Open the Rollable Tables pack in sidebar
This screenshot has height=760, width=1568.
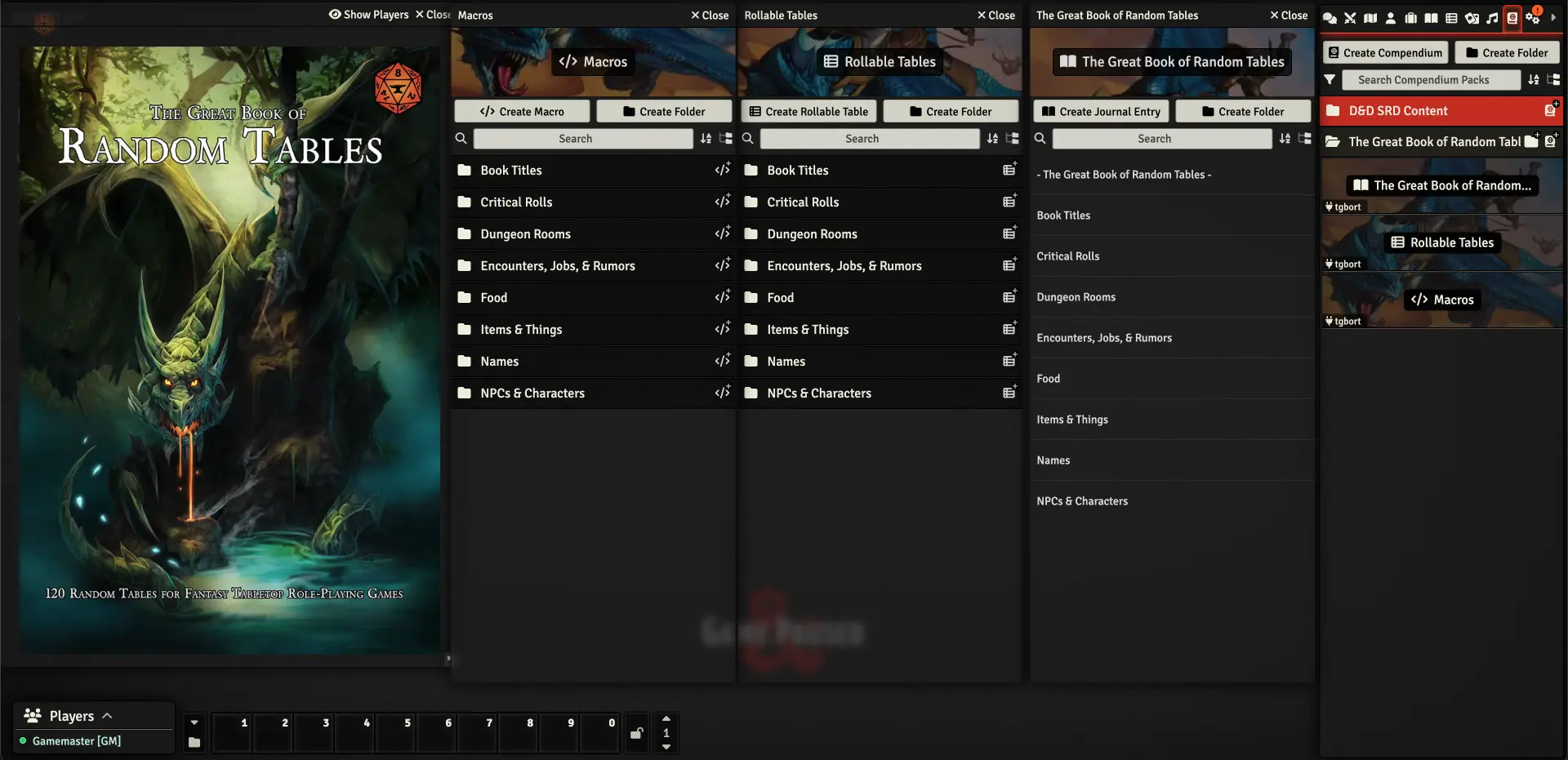point(1441,242)
